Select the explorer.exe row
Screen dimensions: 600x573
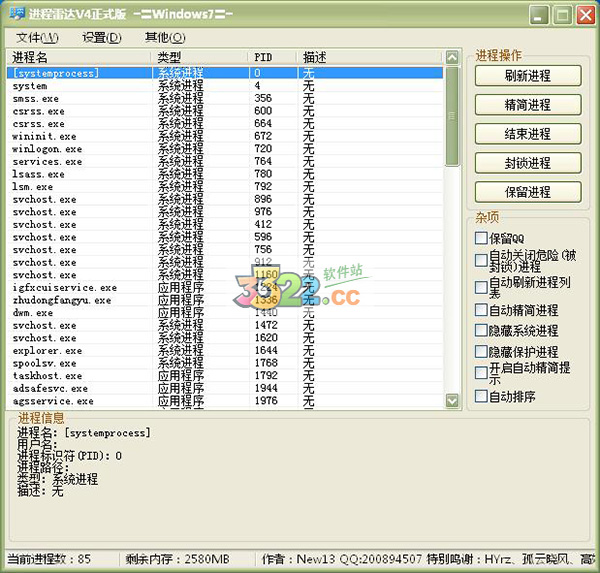pyautogui.click(x=225, y=351)
